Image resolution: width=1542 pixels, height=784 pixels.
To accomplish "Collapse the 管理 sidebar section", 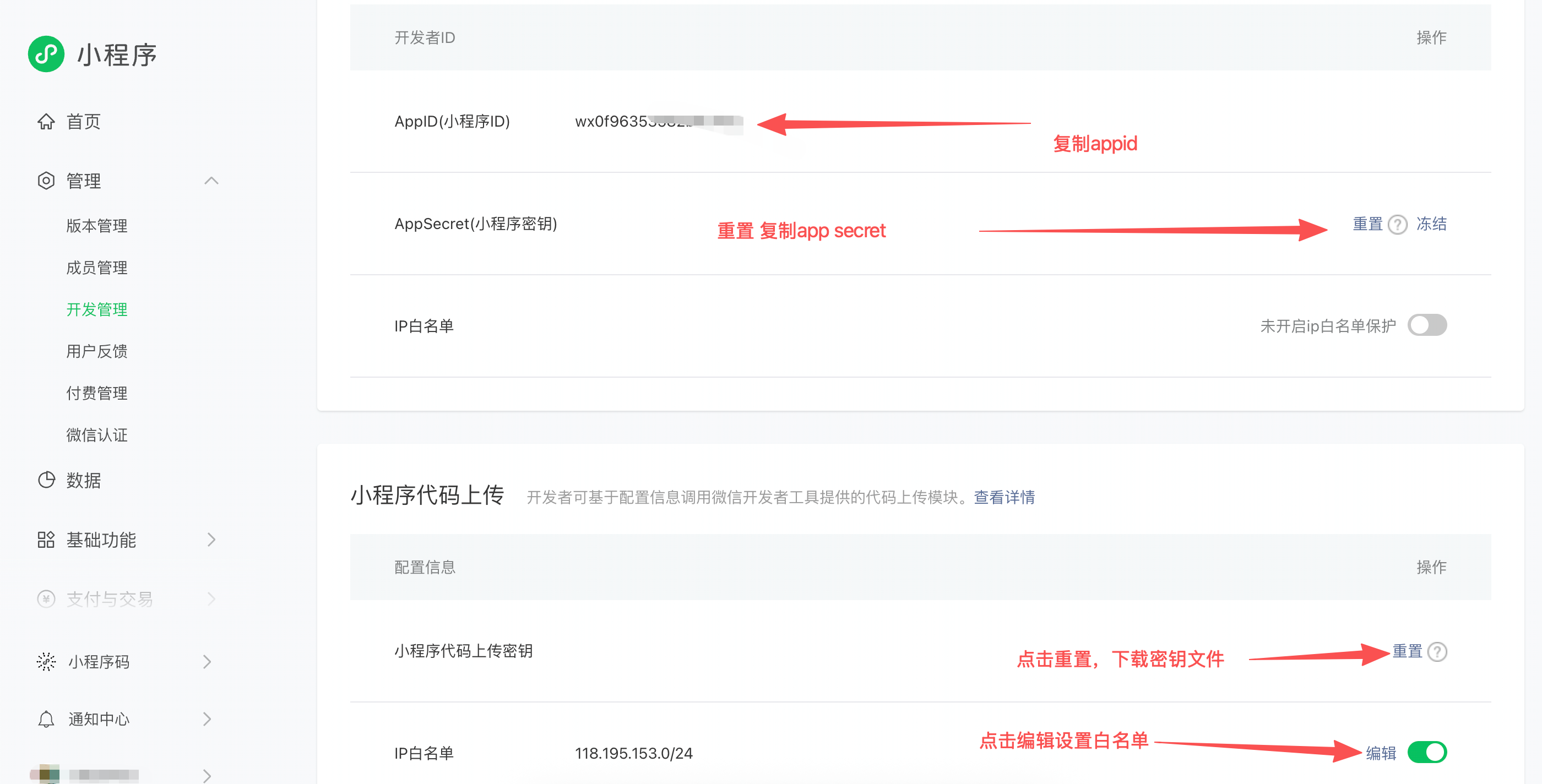I will tap(211, 180).
